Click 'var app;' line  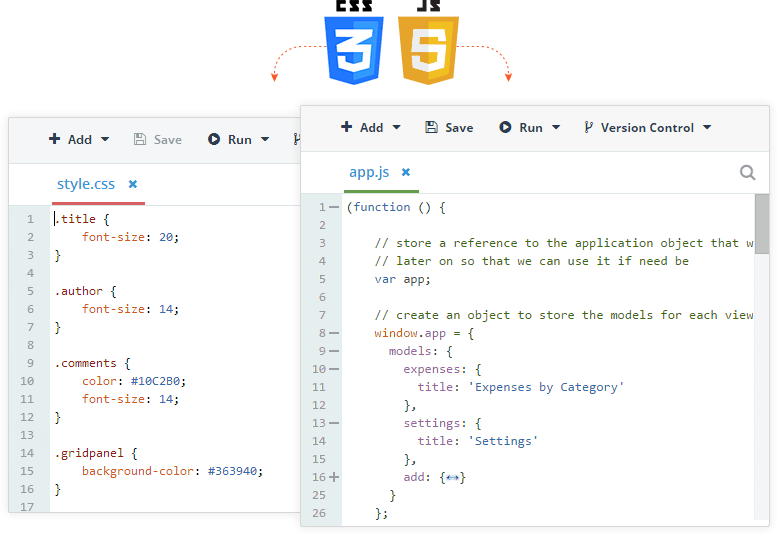(x=402, y=279)
